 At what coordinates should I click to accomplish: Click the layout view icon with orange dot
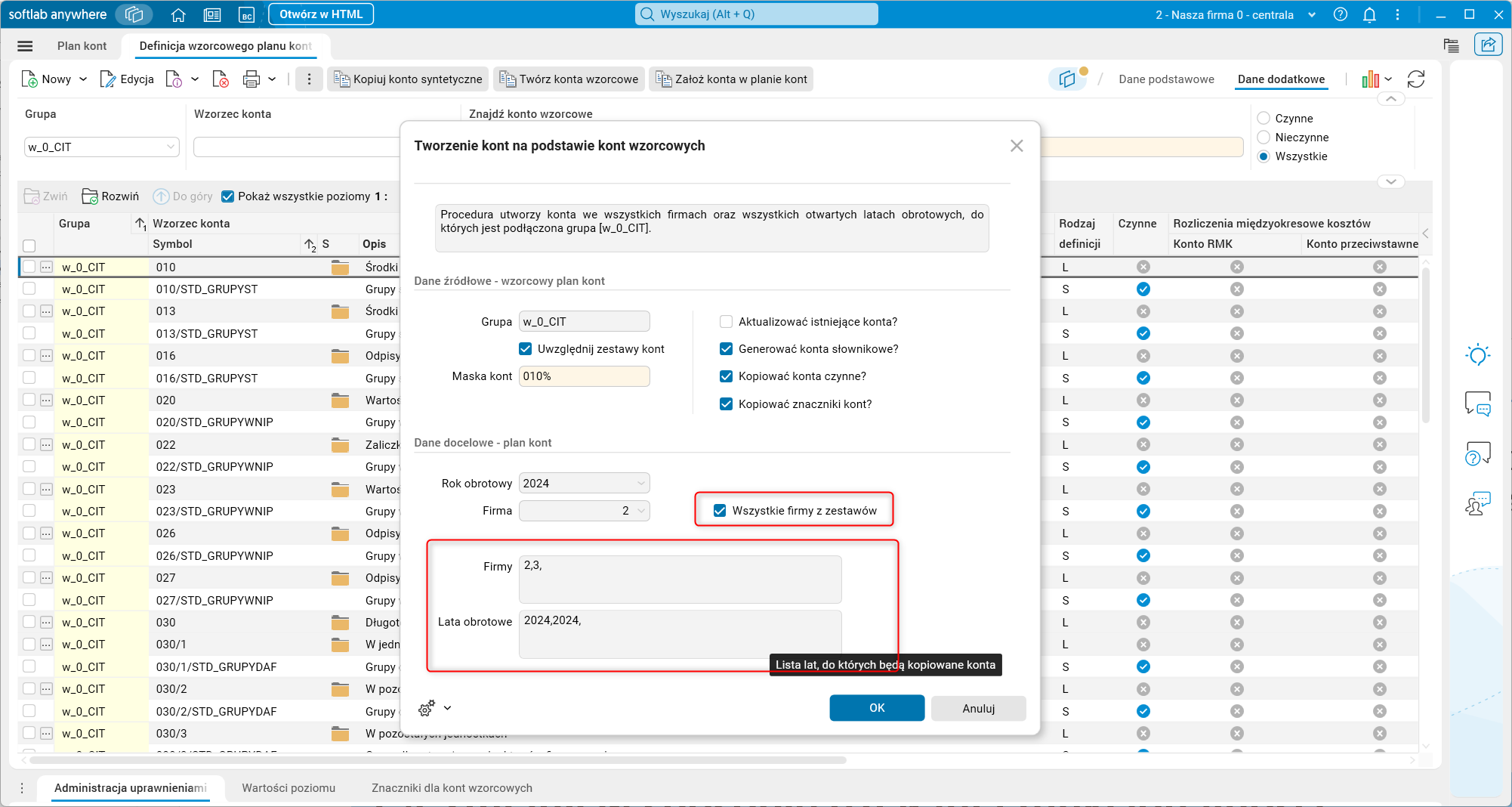tap(1067, 79)
